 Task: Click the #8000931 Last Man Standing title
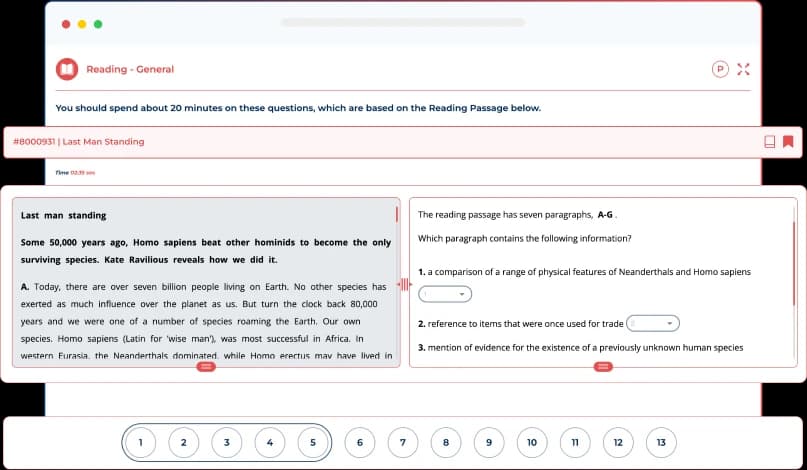pos(79,142)
